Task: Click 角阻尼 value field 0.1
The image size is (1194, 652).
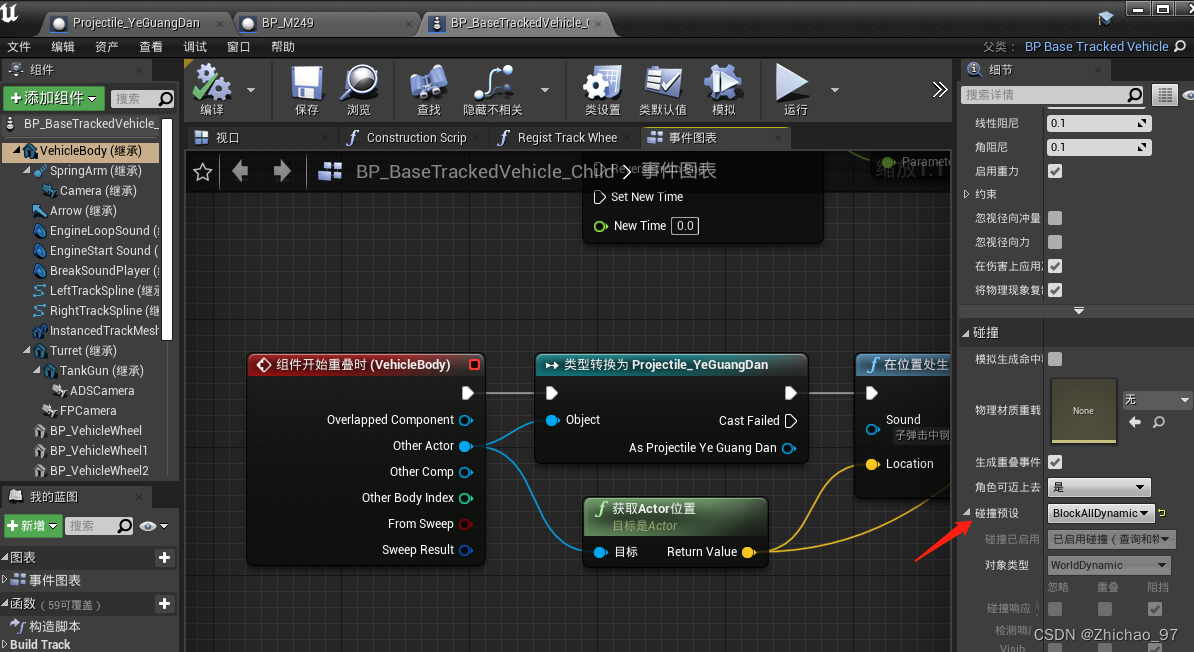Action: point(1100,147)
